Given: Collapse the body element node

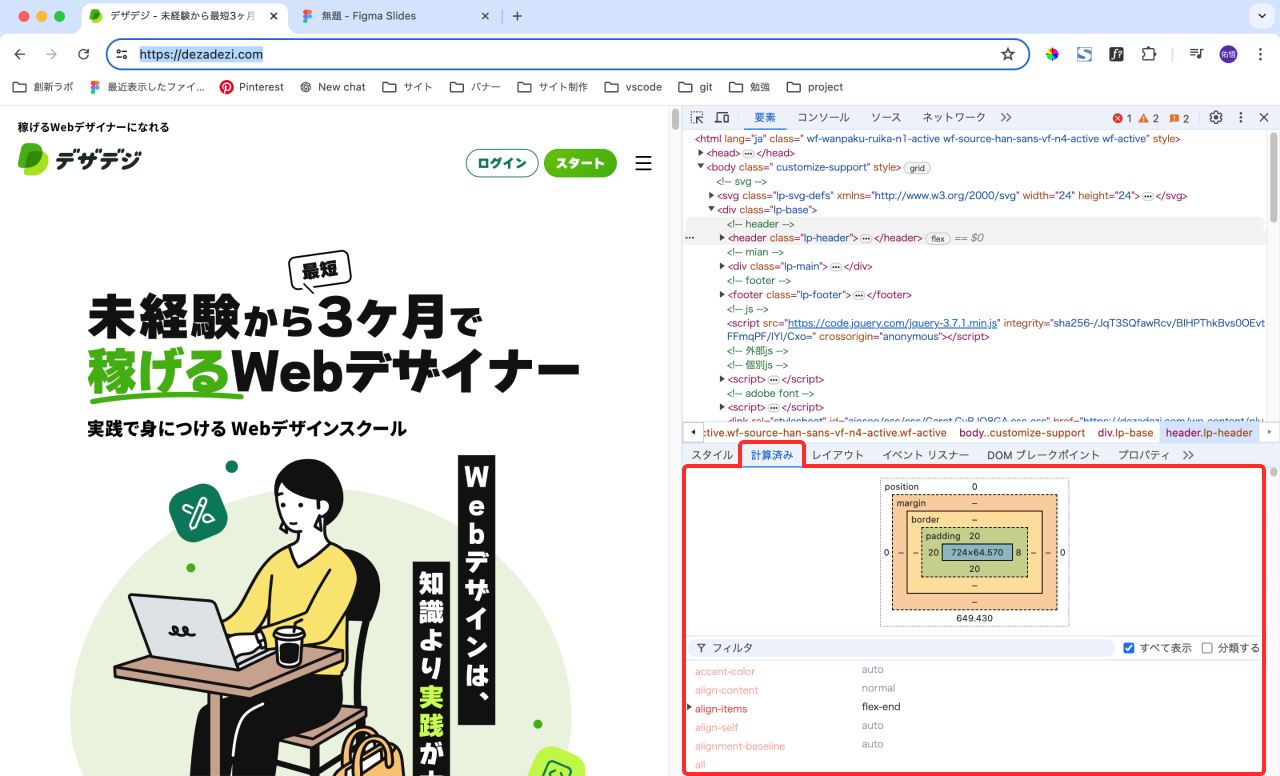Looking at the screenshot, I should (x=701, y=167).
